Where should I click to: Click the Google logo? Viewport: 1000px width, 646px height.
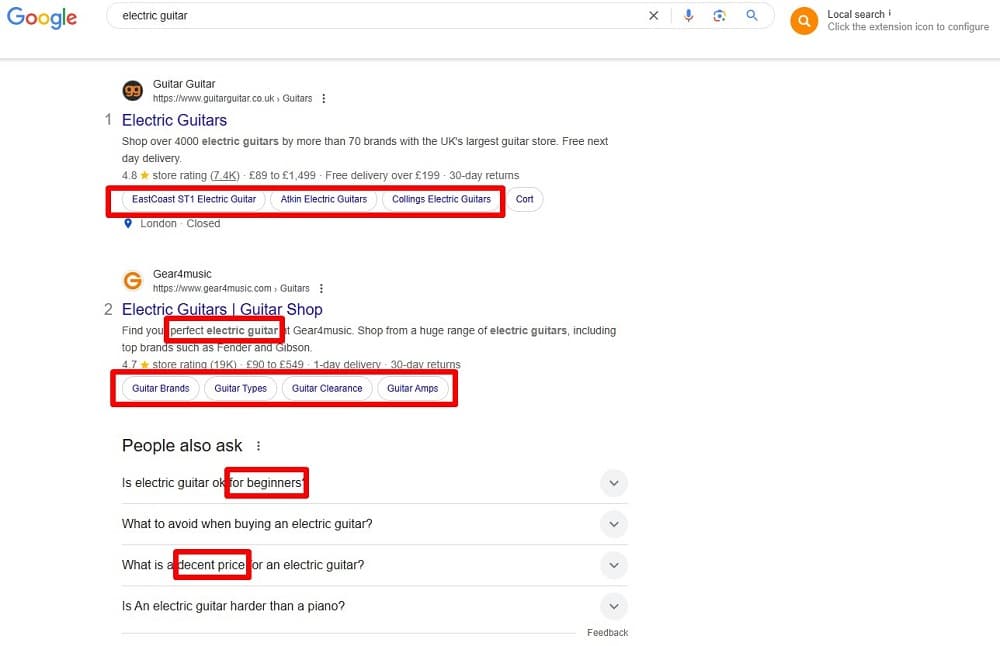point(41,17)
